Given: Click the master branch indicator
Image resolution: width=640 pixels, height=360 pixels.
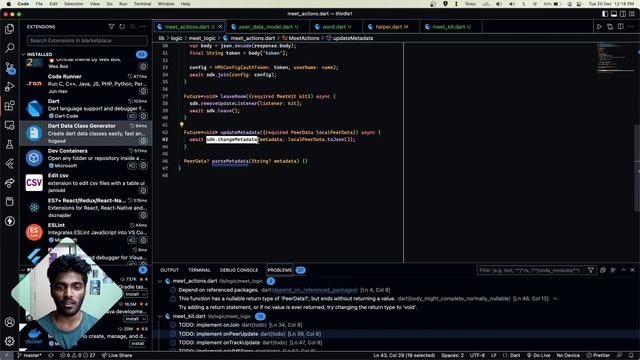Looking at the screenshot, I should click(x=29, y=356).
